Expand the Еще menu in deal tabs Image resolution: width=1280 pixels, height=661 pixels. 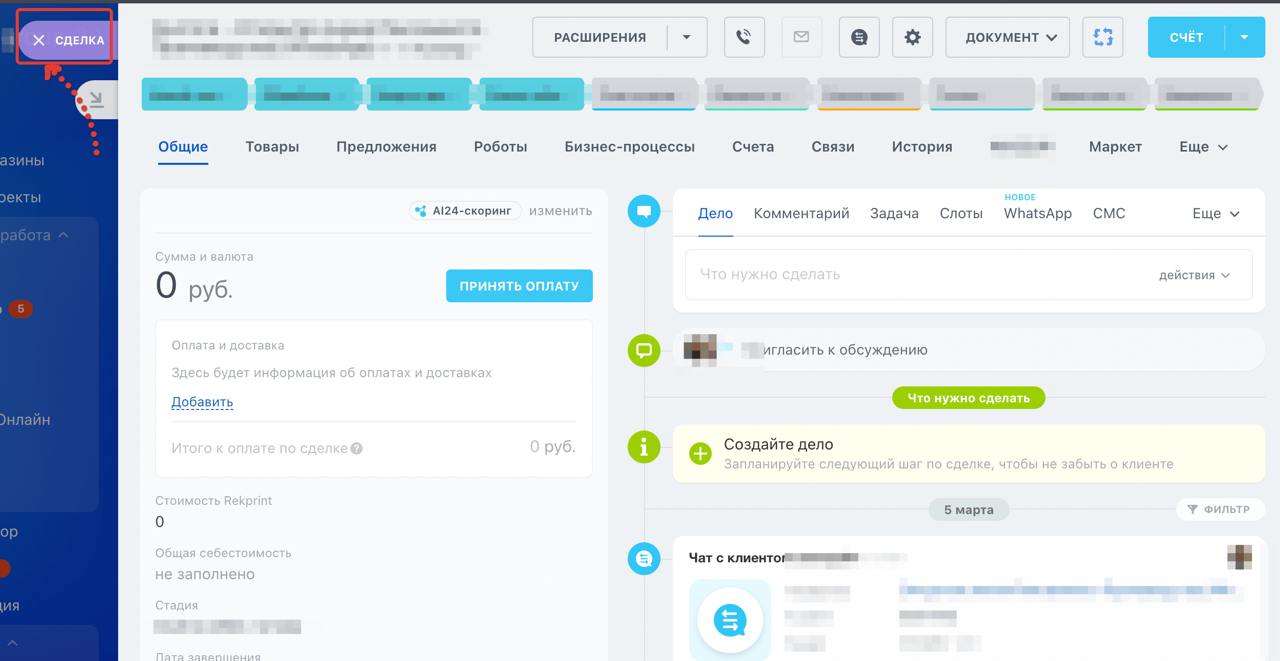click(x=1203, y=146)
